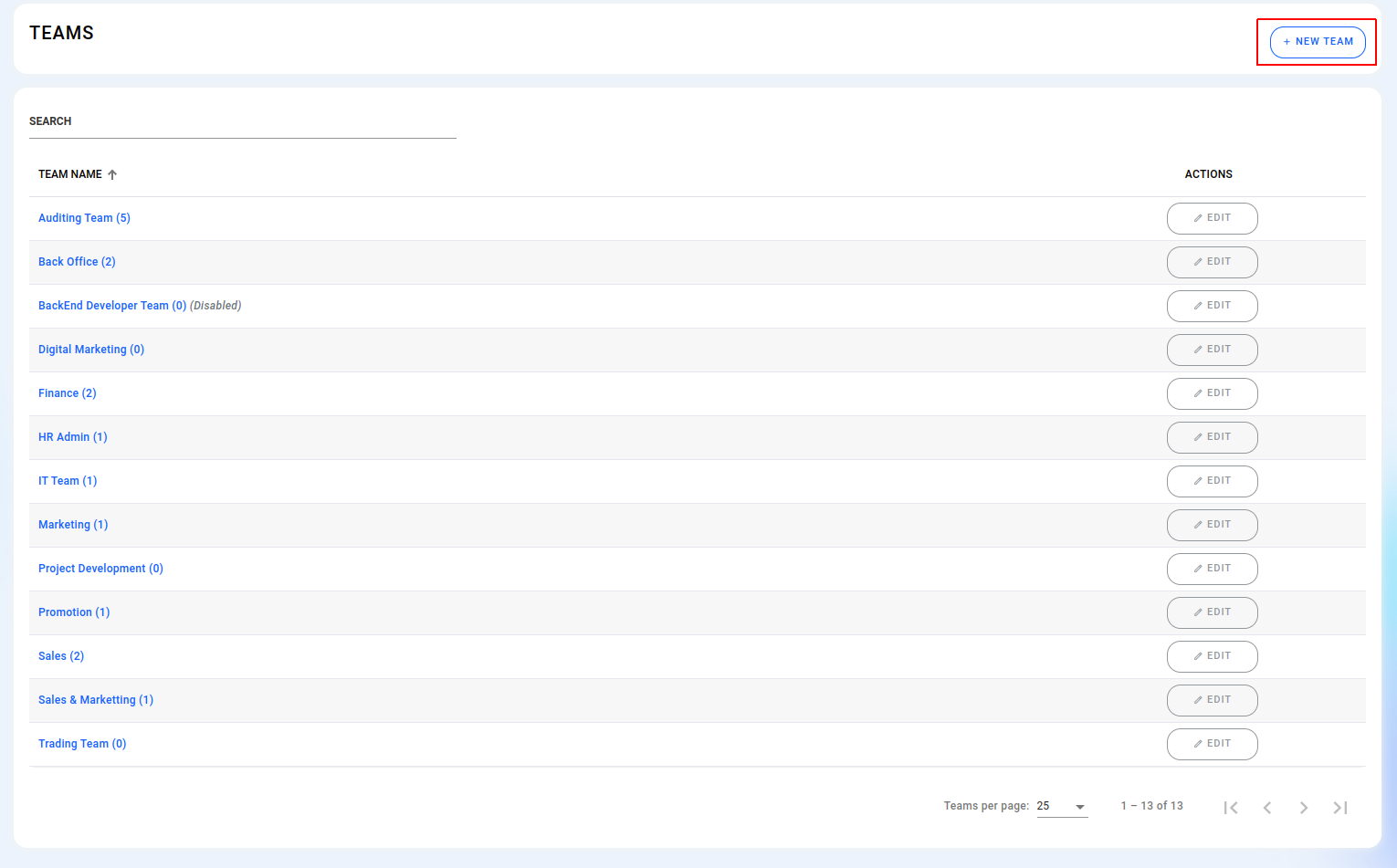Go to the next page of teams

(1304, 807)
